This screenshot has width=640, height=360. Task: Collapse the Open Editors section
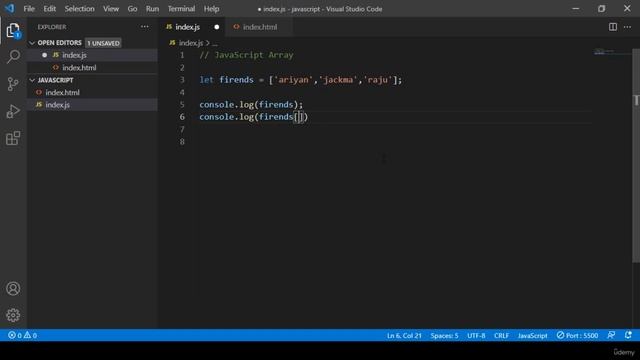(32, 43)
